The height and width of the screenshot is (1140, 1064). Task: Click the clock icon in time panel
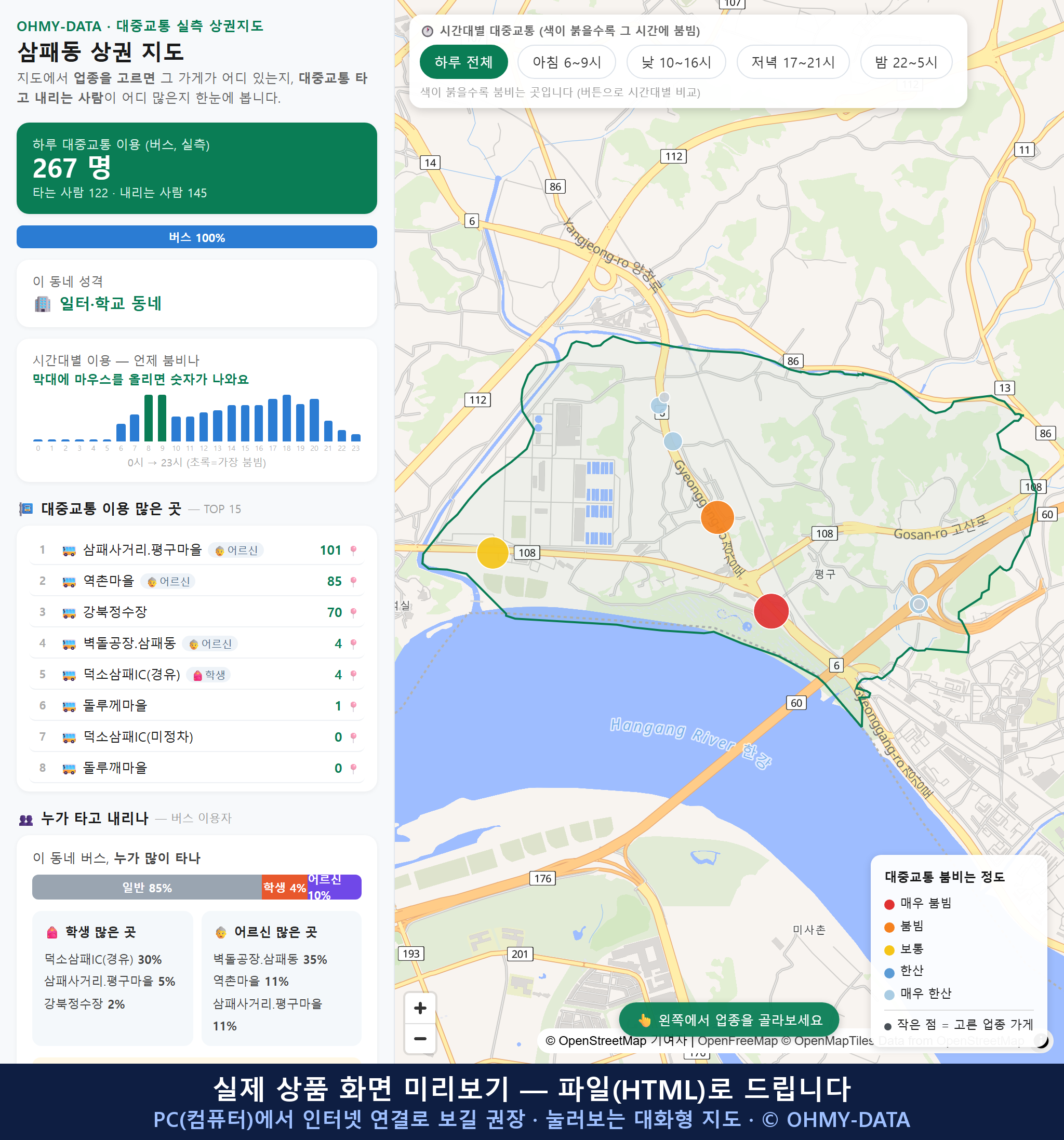click(x=428, y=31)
